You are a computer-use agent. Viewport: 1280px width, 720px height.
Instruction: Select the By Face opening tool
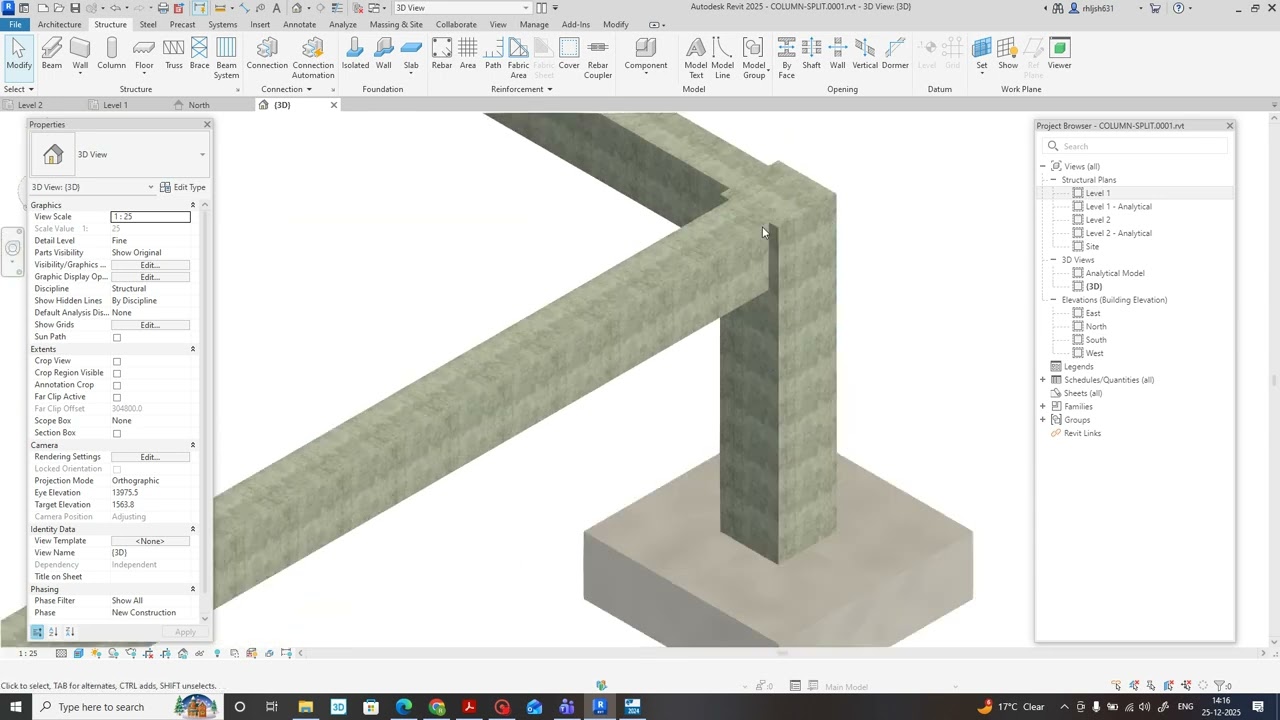click(x=787, y=58)
